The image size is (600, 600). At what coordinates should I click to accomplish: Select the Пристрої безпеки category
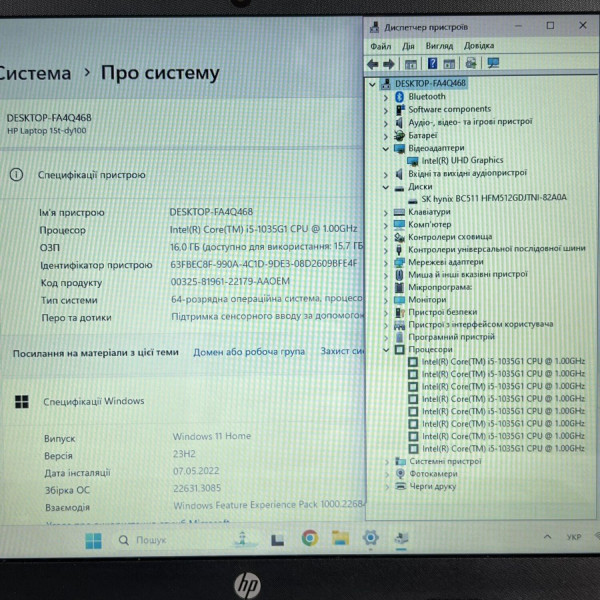(x=443, y=312)
